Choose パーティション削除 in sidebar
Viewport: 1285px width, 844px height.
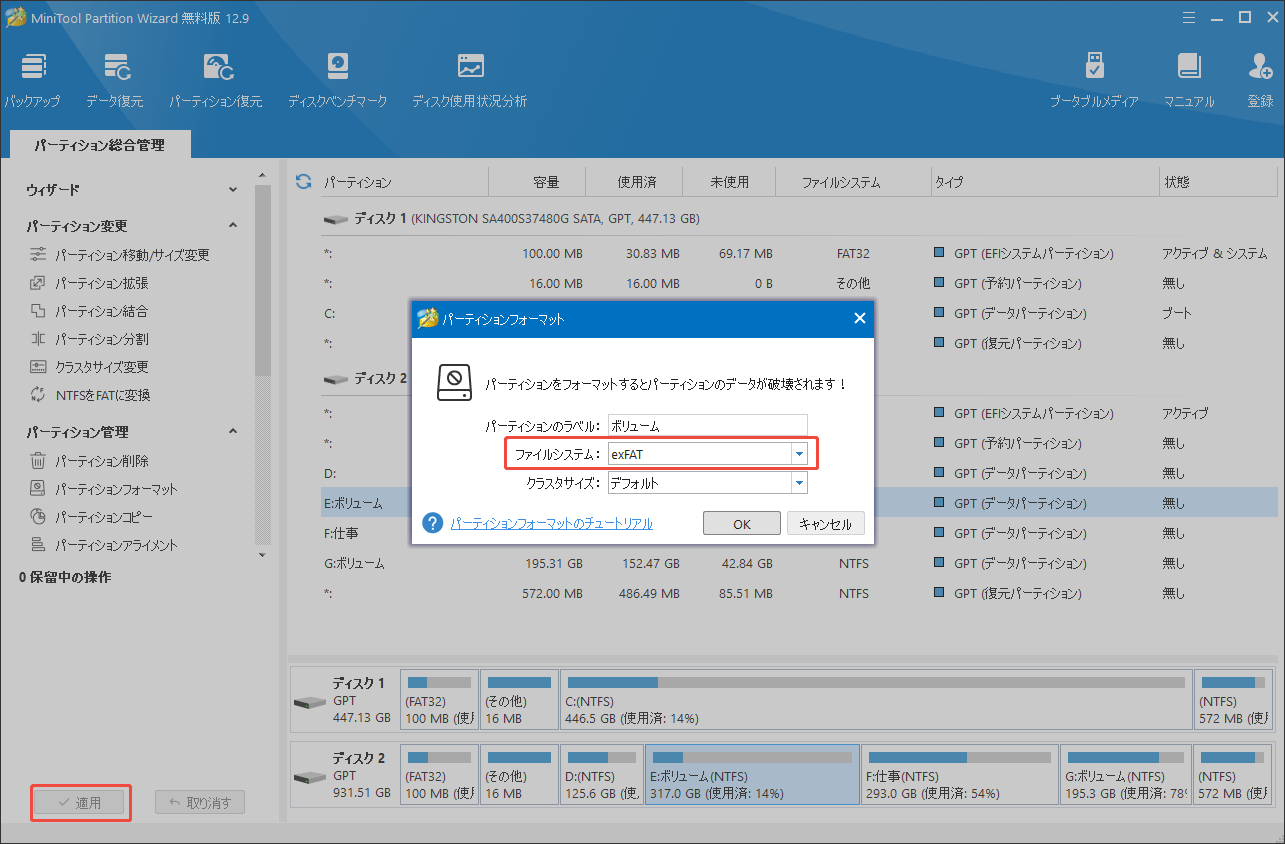click(89, 461)
